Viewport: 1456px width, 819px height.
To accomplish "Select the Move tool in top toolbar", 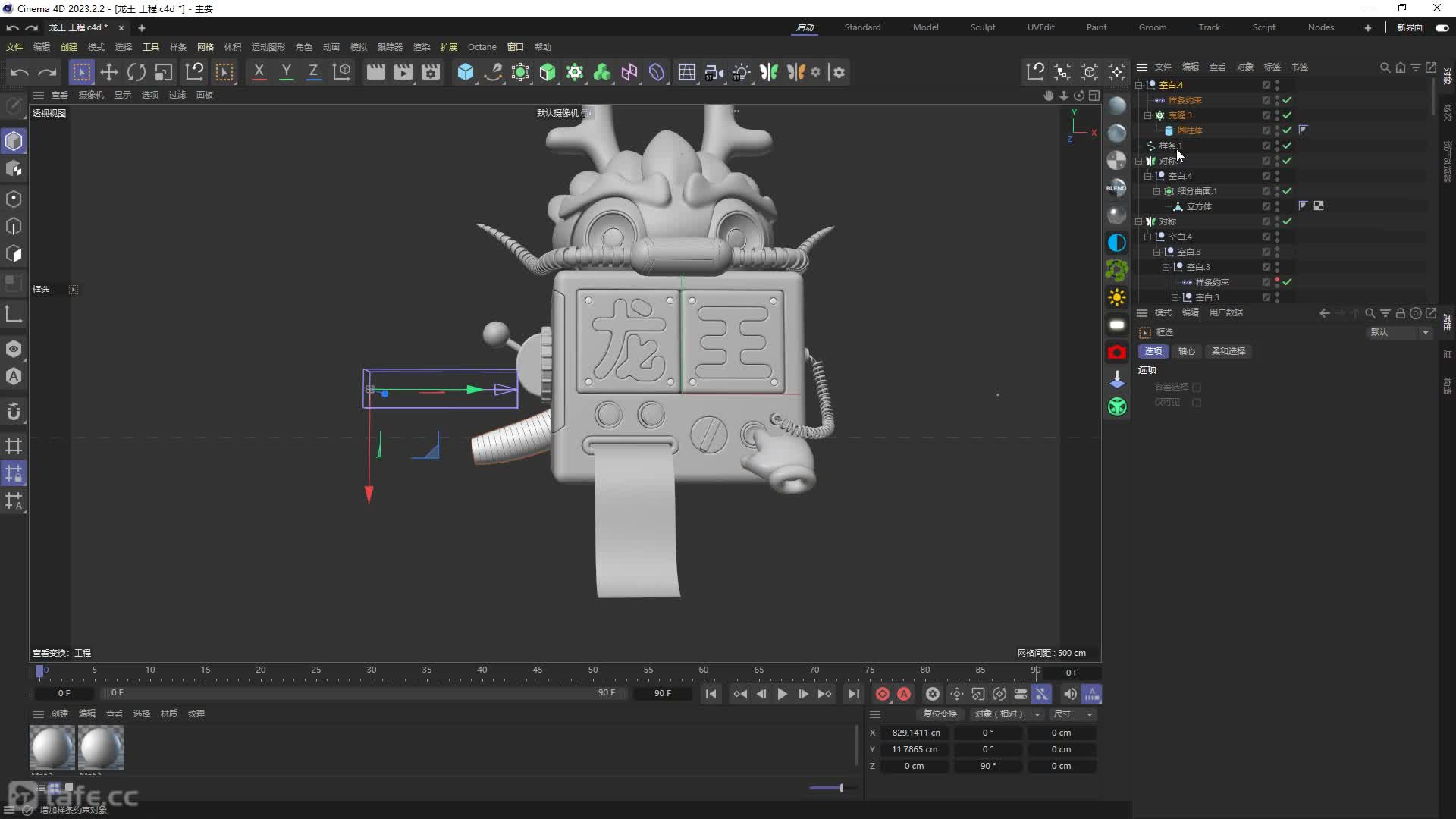I will (x=109, y=72).
